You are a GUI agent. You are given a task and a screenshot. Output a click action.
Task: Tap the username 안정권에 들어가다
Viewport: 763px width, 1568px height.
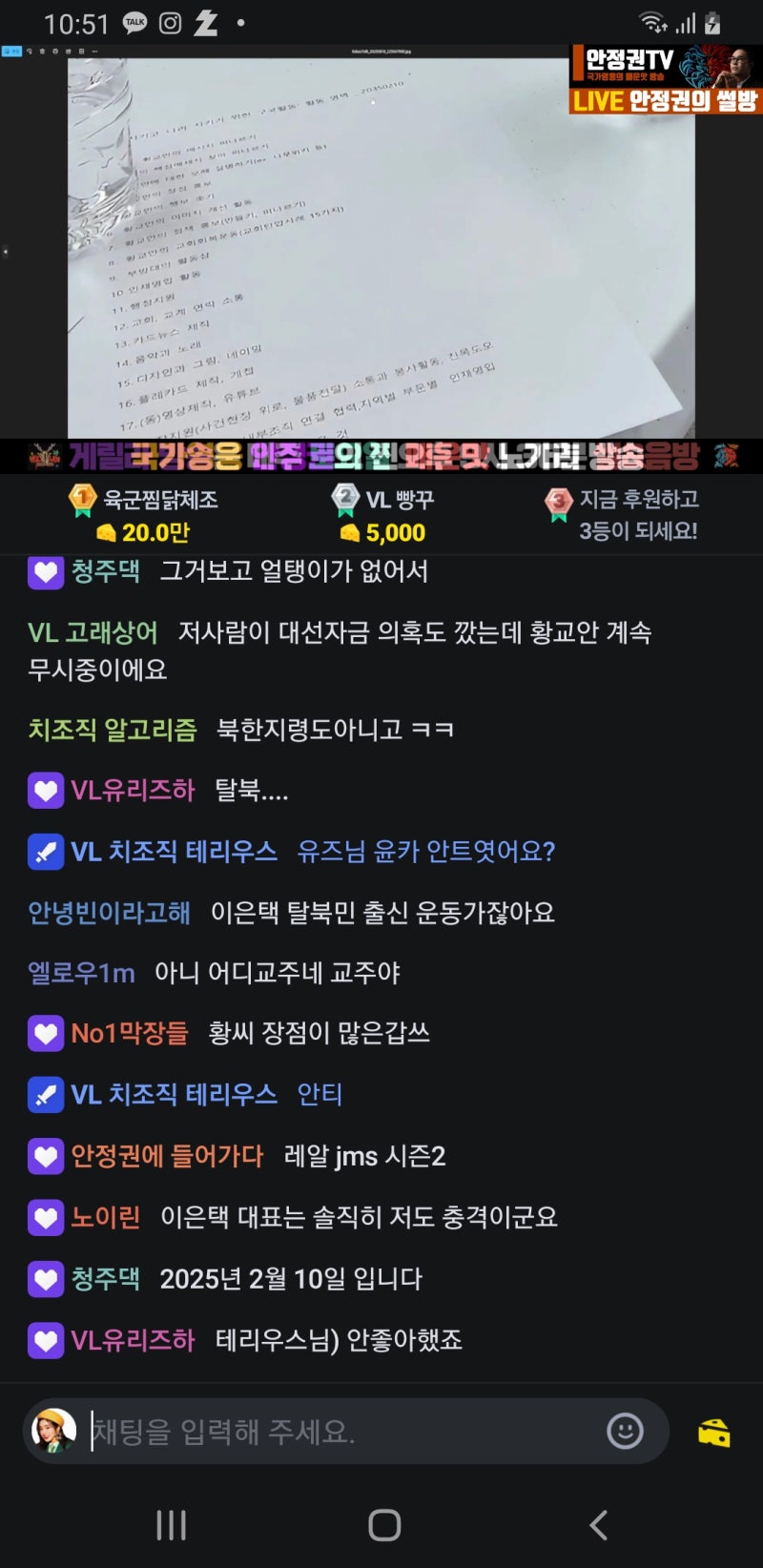click(167, 1156)
